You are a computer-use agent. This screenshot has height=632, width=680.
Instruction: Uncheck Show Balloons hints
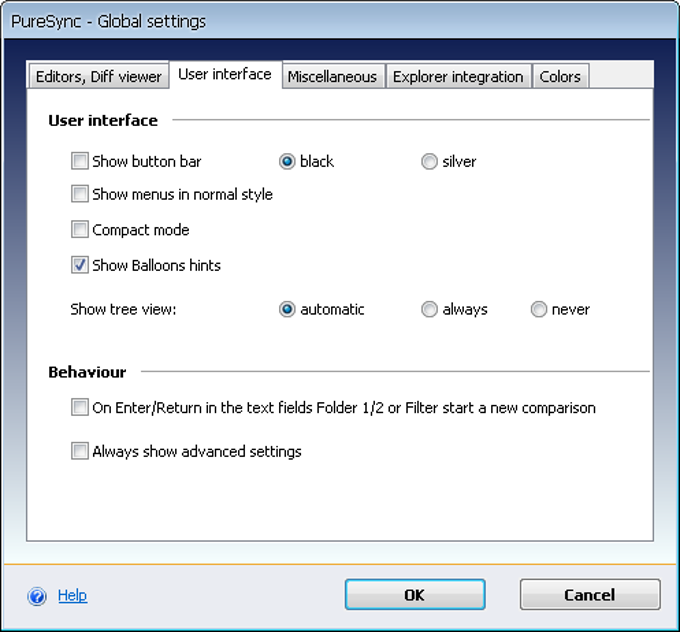click(x=80, y=265)
